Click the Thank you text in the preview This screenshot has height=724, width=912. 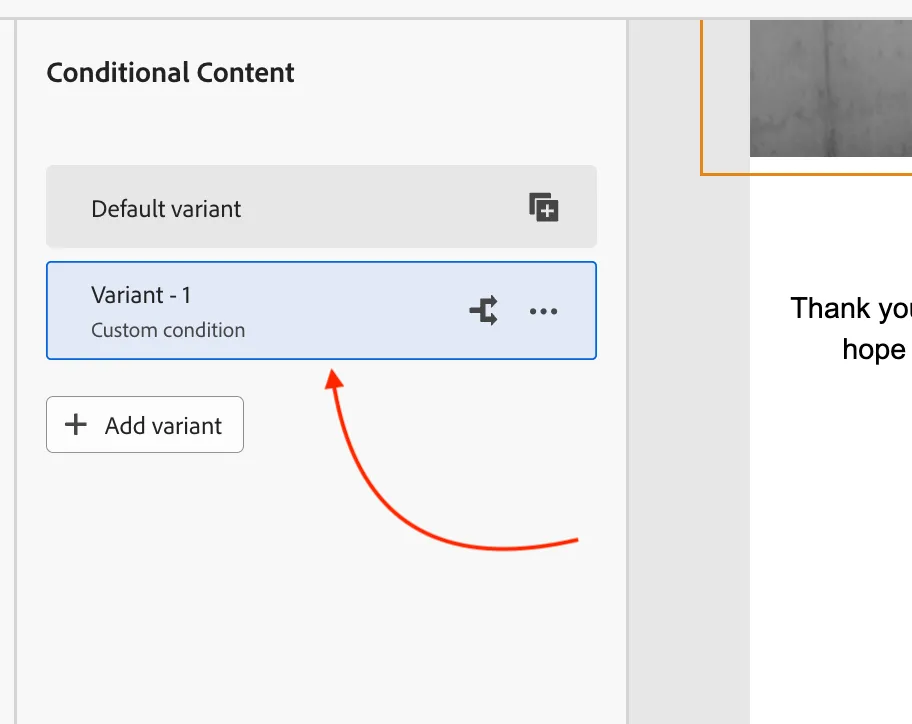(851, 308)
